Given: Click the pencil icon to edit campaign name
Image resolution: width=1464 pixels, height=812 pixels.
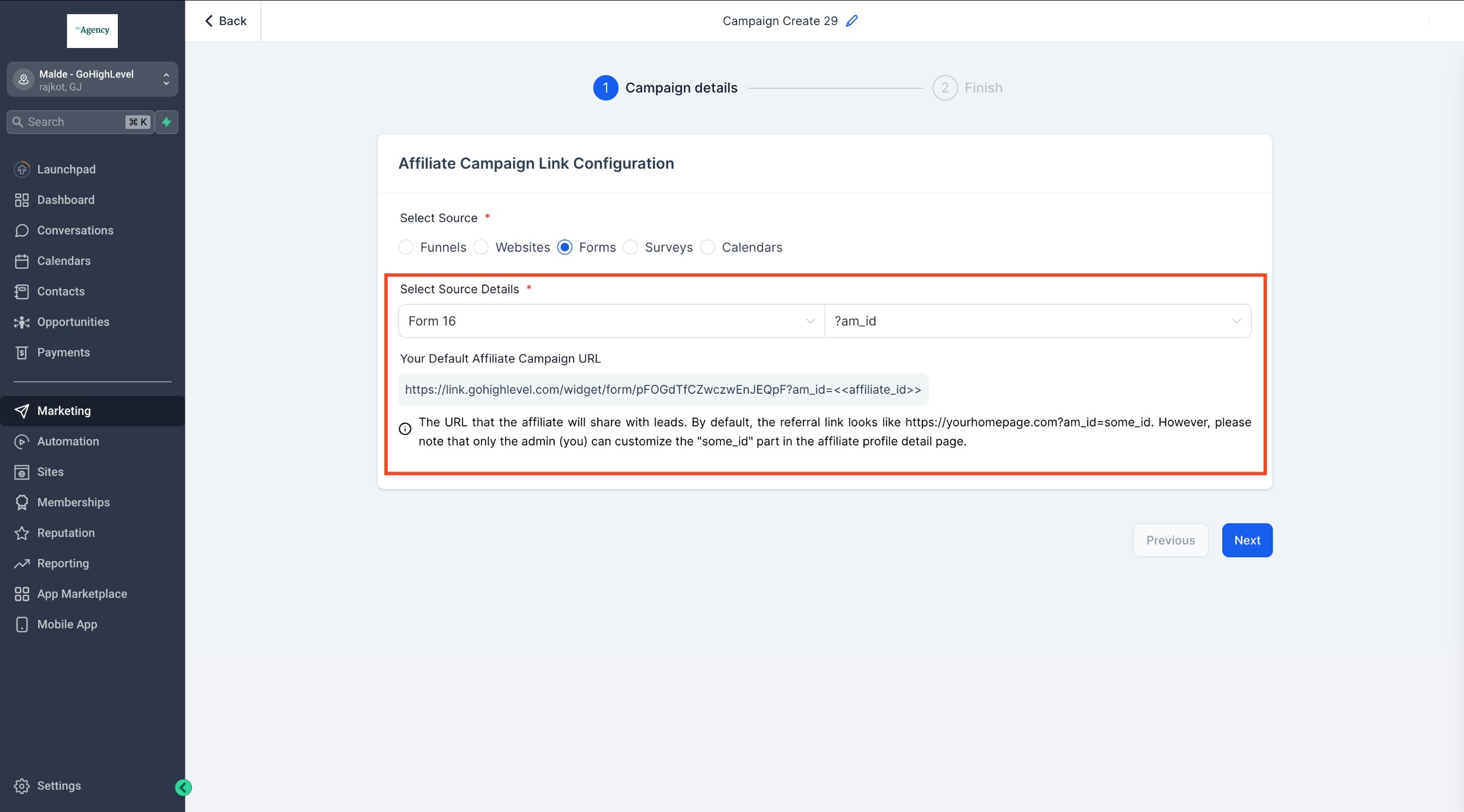Looking at the screenshot, I should (x=851, y=21).
